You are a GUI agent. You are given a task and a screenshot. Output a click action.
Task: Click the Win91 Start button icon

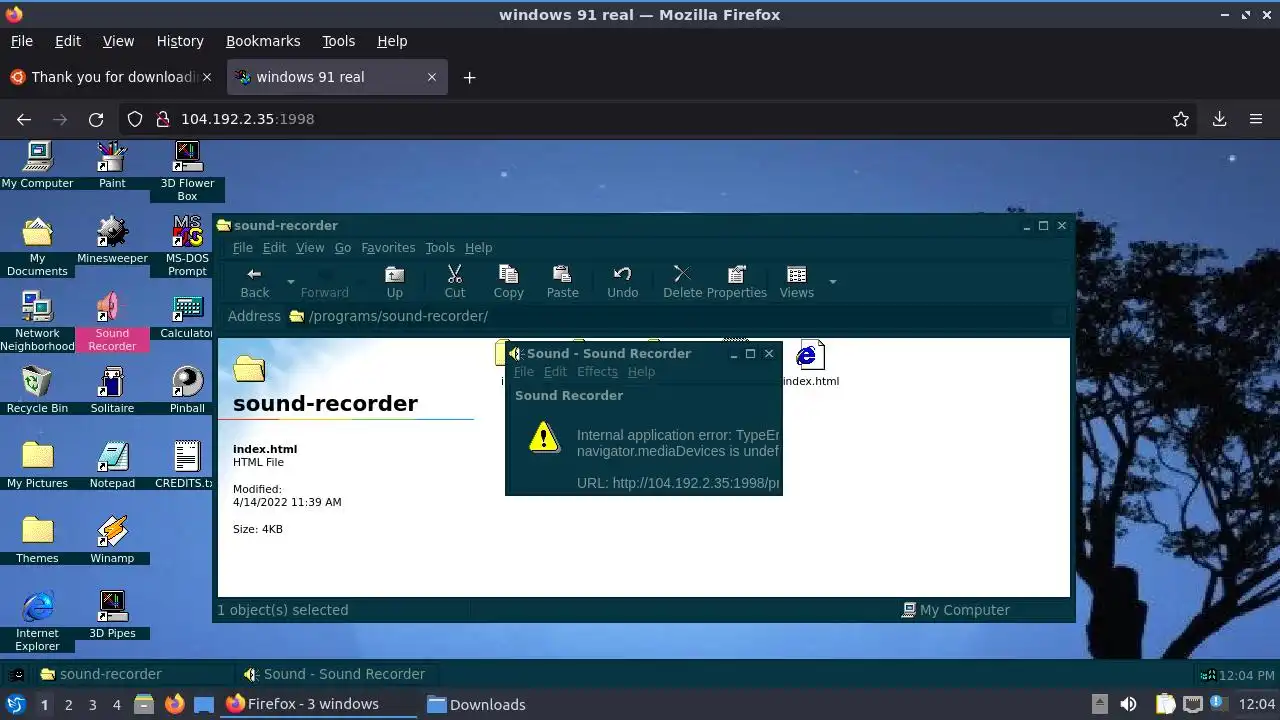(17, 674)
